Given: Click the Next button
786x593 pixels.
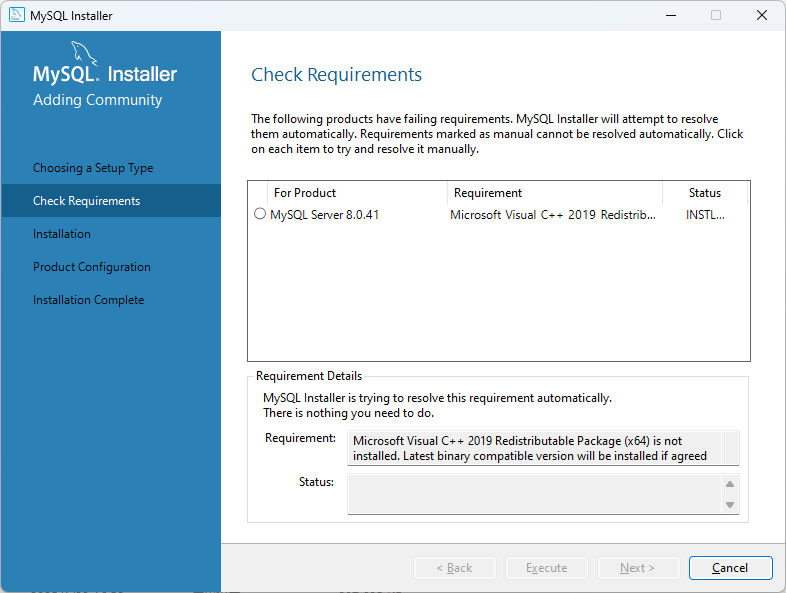Looking at the screenshot, I should click(638, 568).
